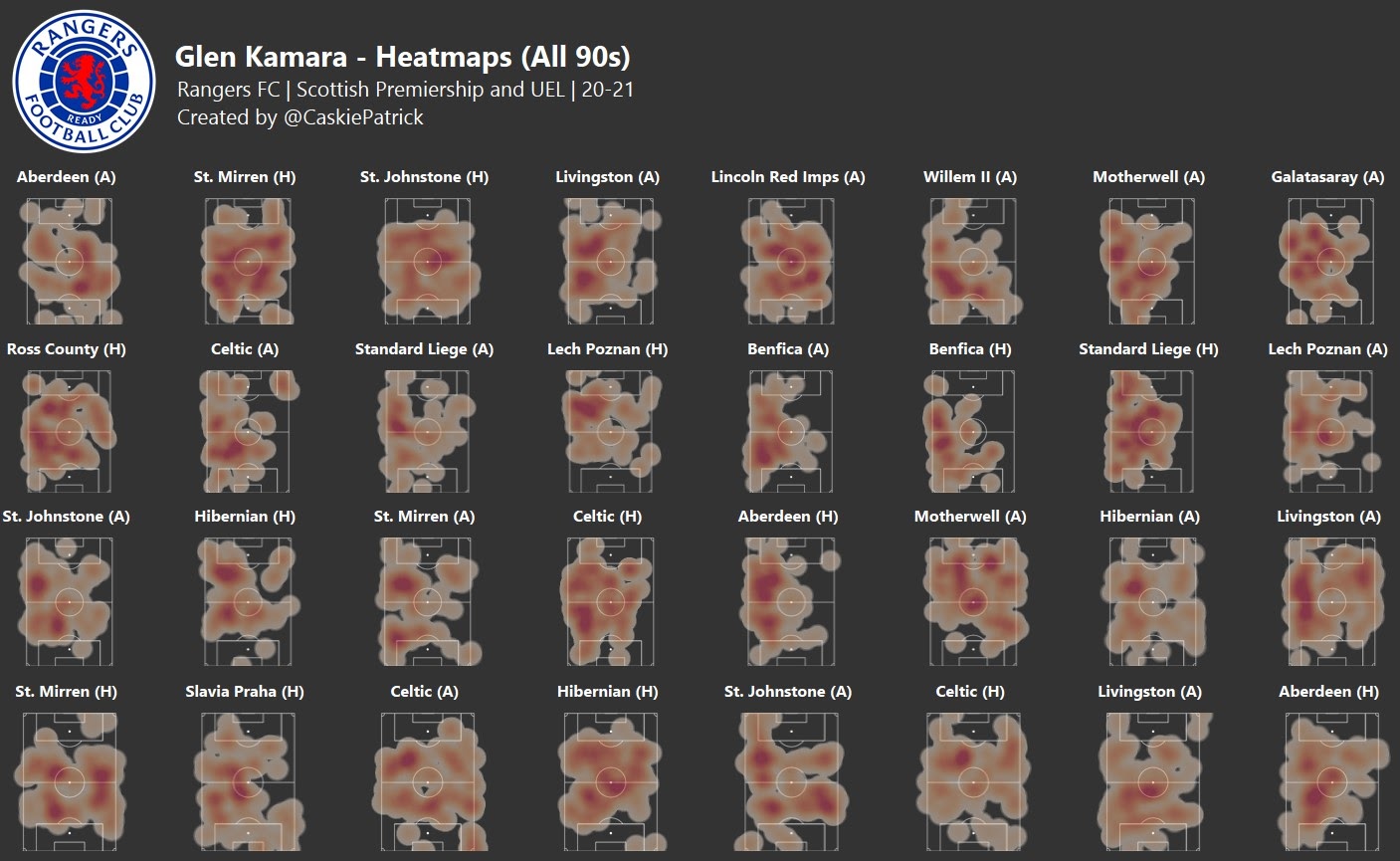The height and width of the screenshot is (861, 1400).
Task: Click the 'Standard Liege (H)' label
Action: coord(1148,349)
